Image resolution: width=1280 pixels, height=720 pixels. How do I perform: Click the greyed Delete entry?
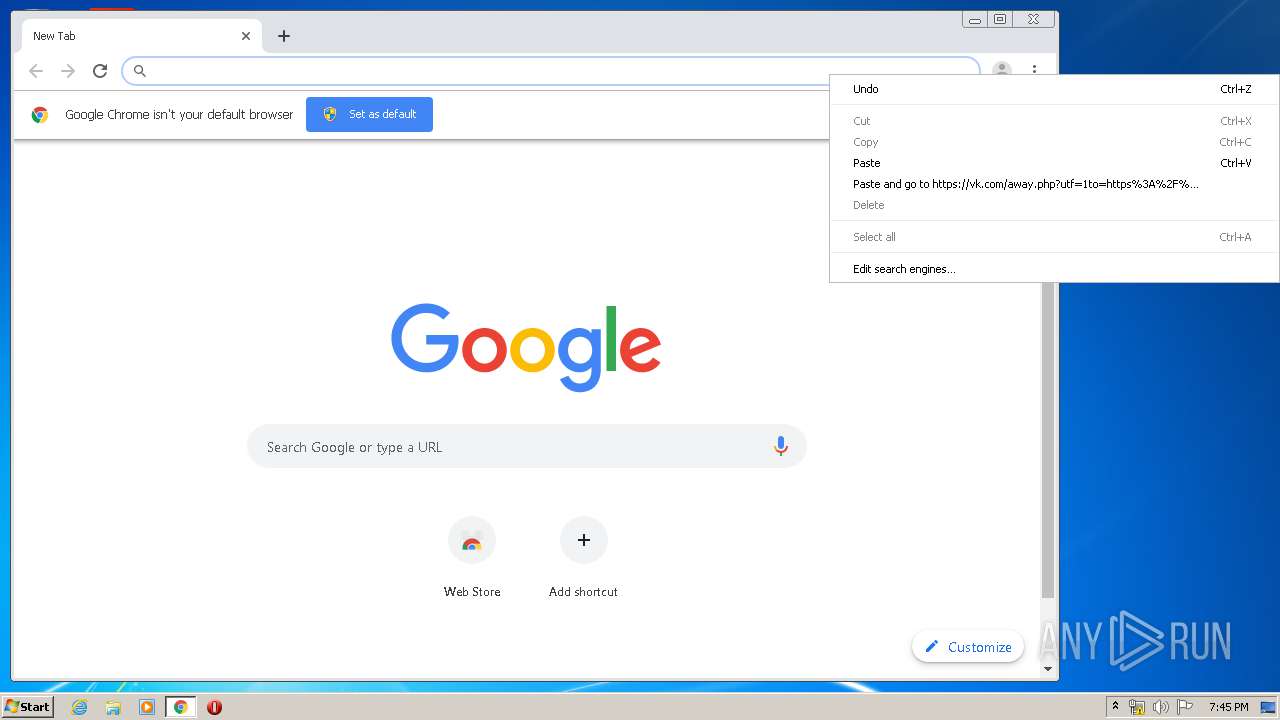point(1054,205)
